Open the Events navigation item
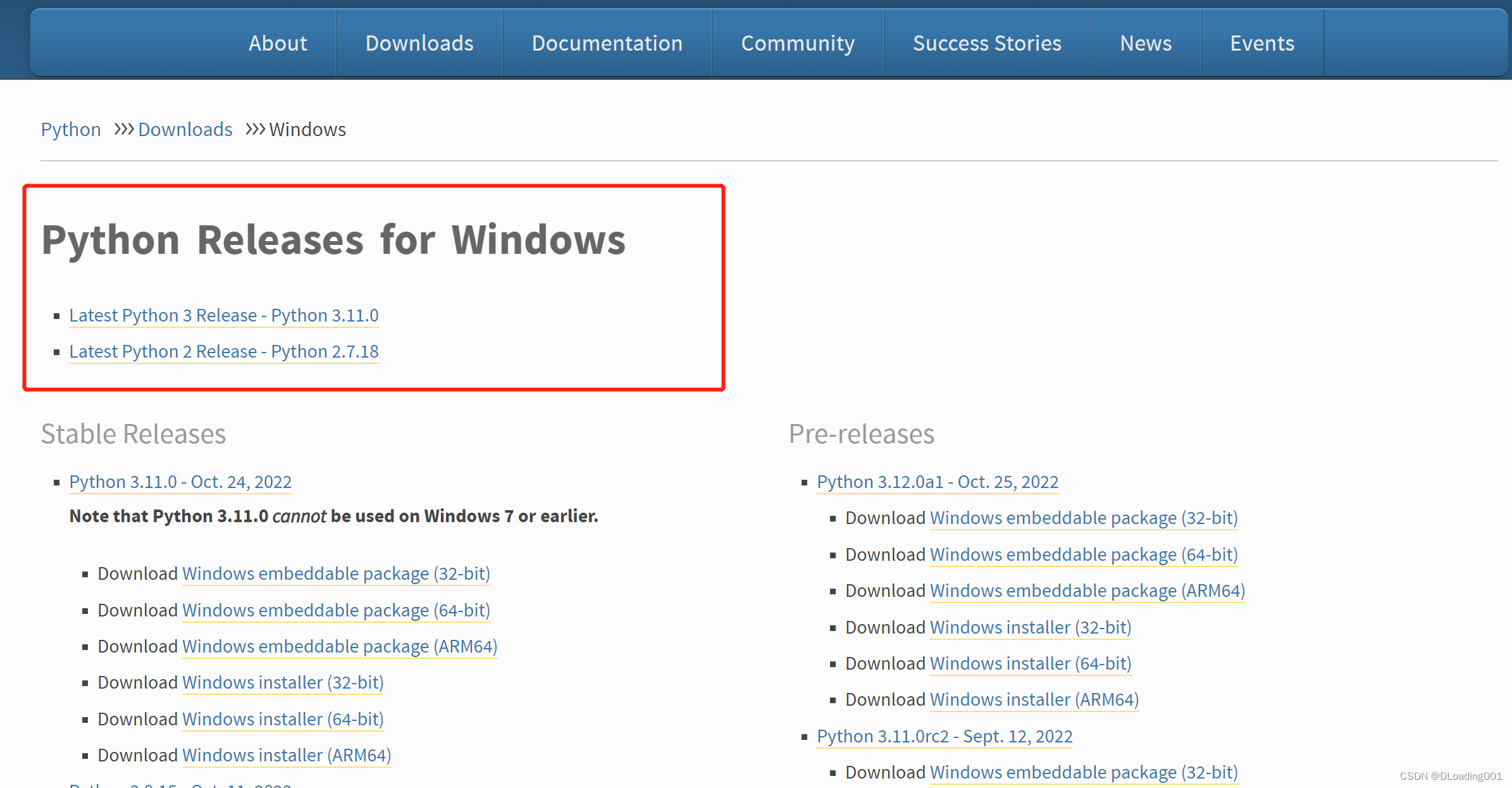Image resolution: width=1512 pixels, height=788 pixels. (x=1261, y=43)
